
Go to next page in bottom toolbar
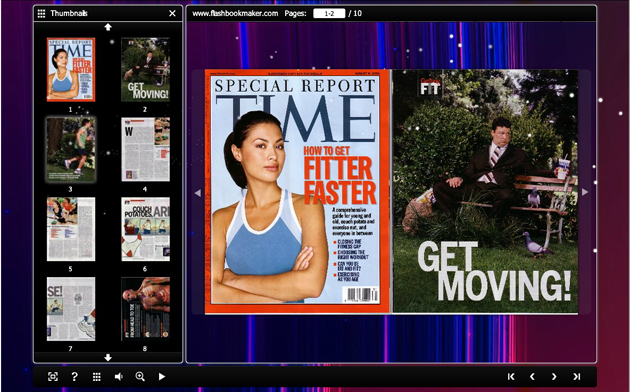pyautogui.click(x=554, y=376)
